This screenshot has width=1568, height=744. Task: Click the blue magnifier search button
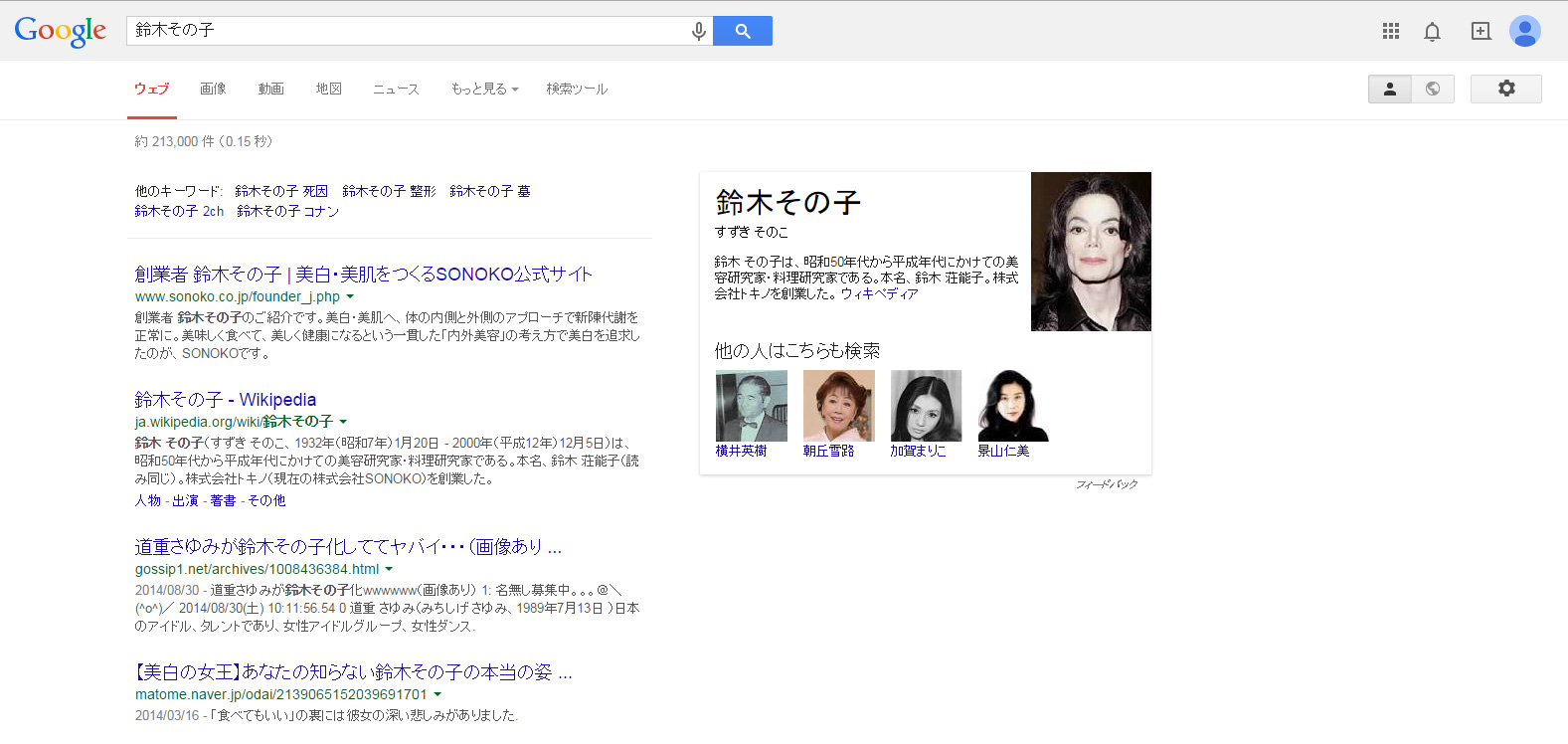tap(743, 31)
